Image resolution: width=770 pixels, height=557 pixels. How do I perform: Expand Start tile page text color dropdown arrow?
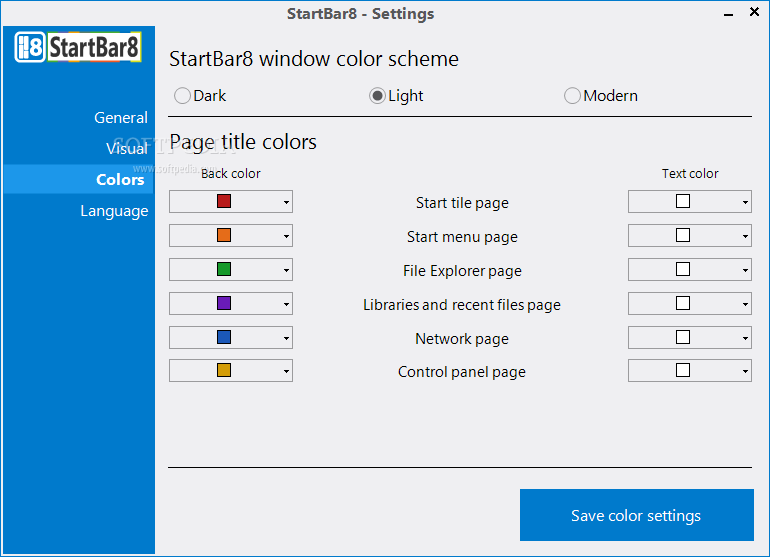(745, 202)
